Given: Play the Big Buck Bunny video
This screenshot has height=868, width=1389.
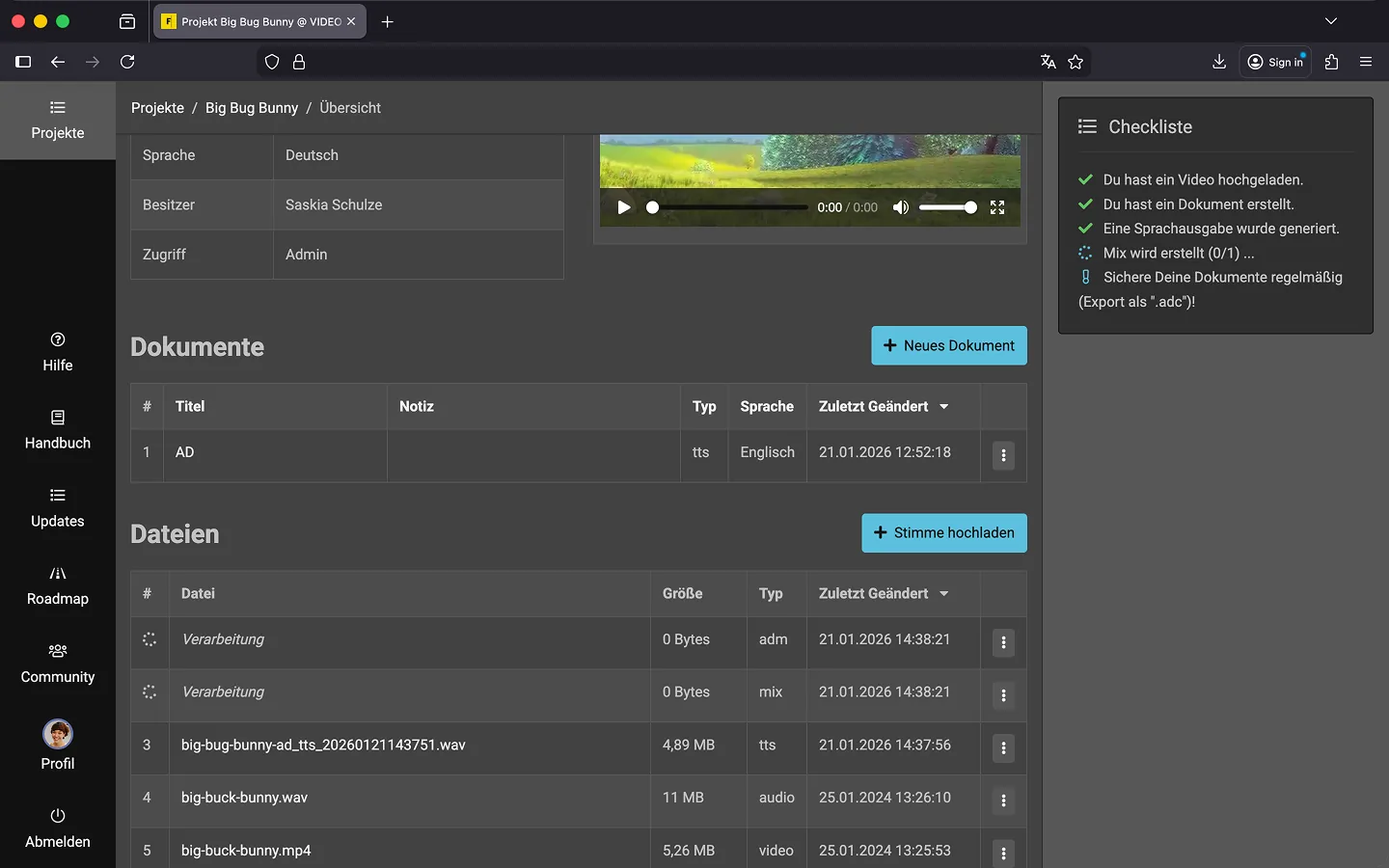Looking at the screenshot, I should pyautogui.click(x=624, y=207).
